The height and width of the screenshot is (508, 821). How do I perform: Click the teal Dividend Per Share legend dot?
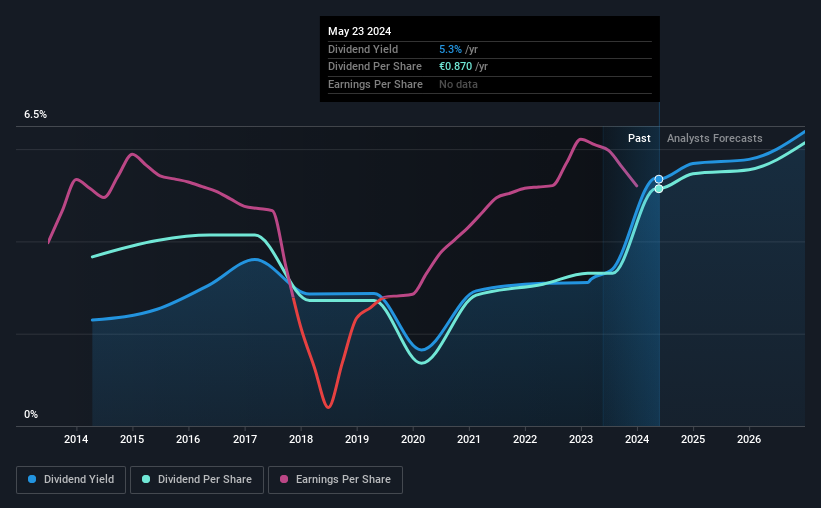[146, 479]
